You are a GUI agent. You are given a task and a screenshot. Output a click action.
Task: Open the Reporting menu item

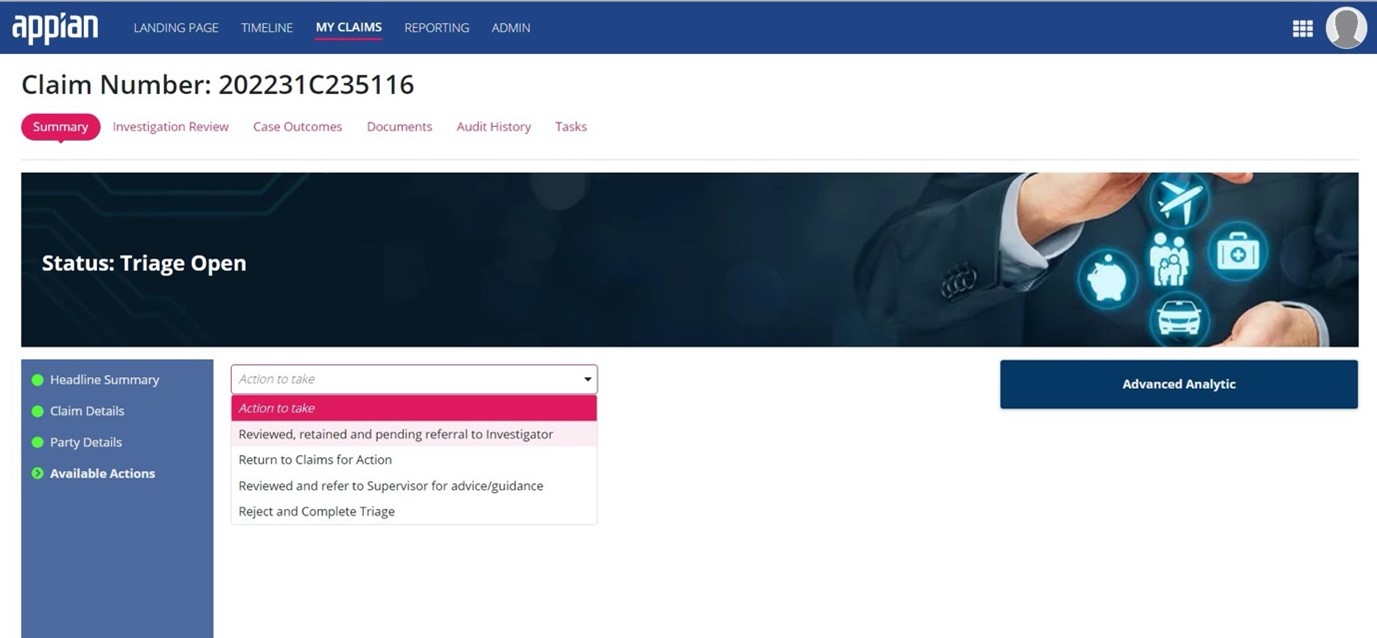[436, 28]
